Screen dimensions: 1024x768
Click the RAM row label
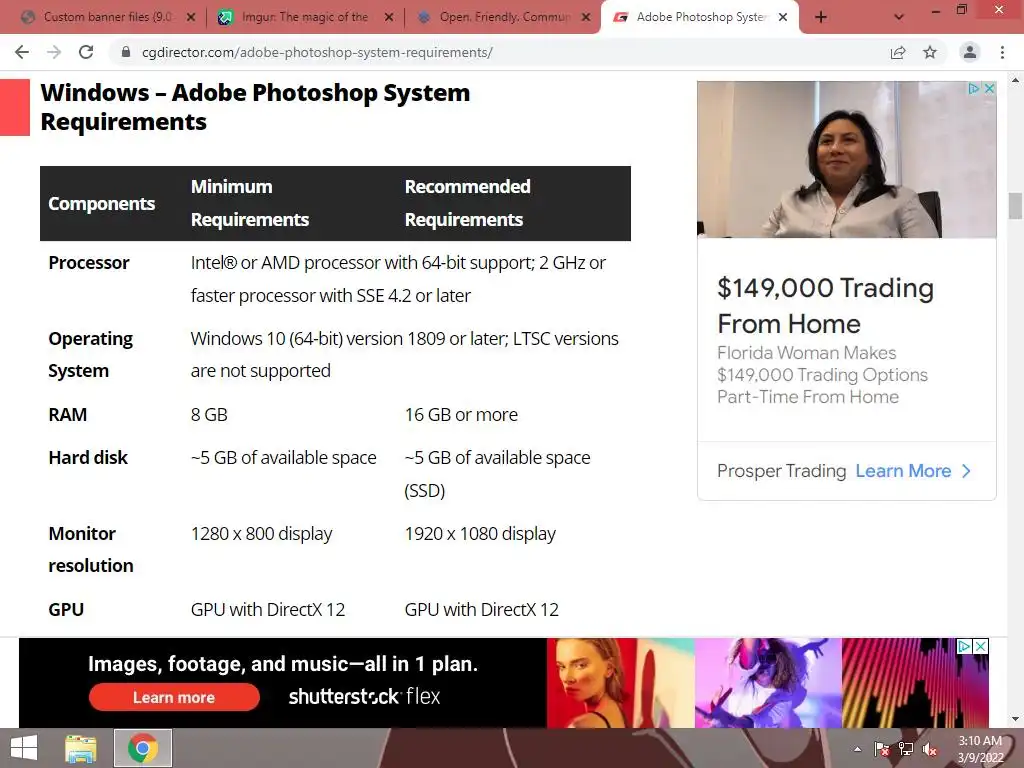(x=67, y=415)
